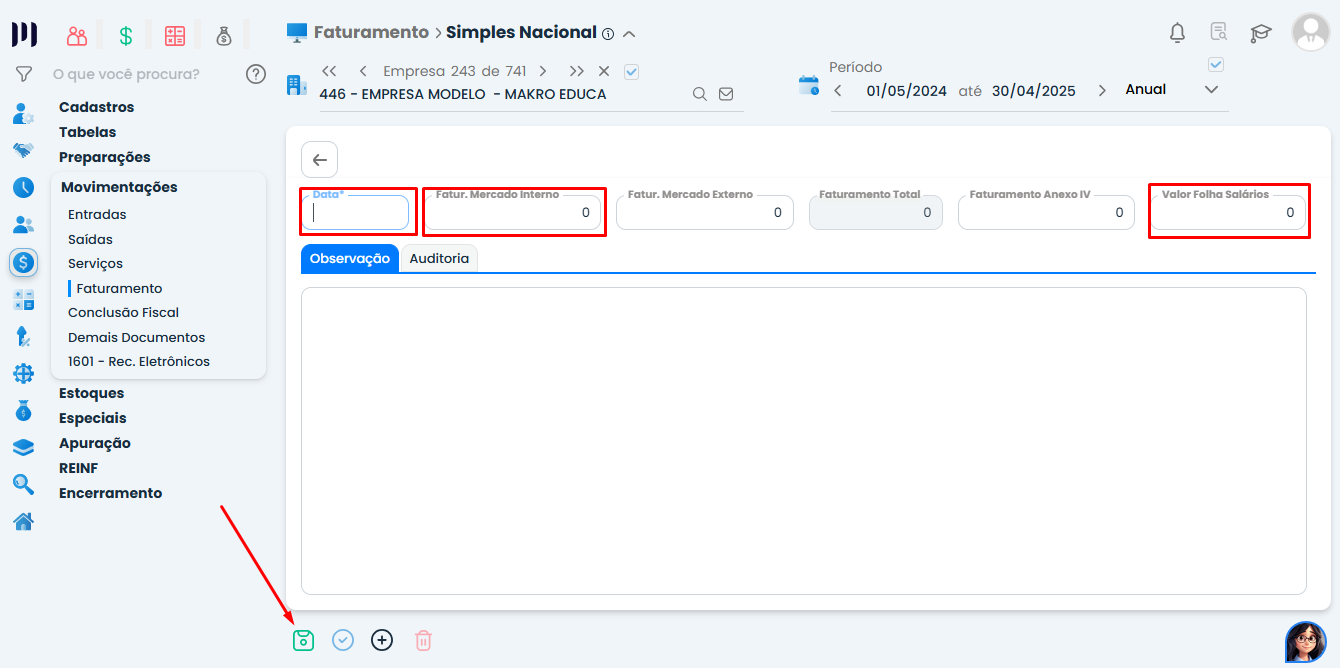Open the graduation cap training icon
Viewport: 1340px width, 668px height.
tap(1260, 33)
